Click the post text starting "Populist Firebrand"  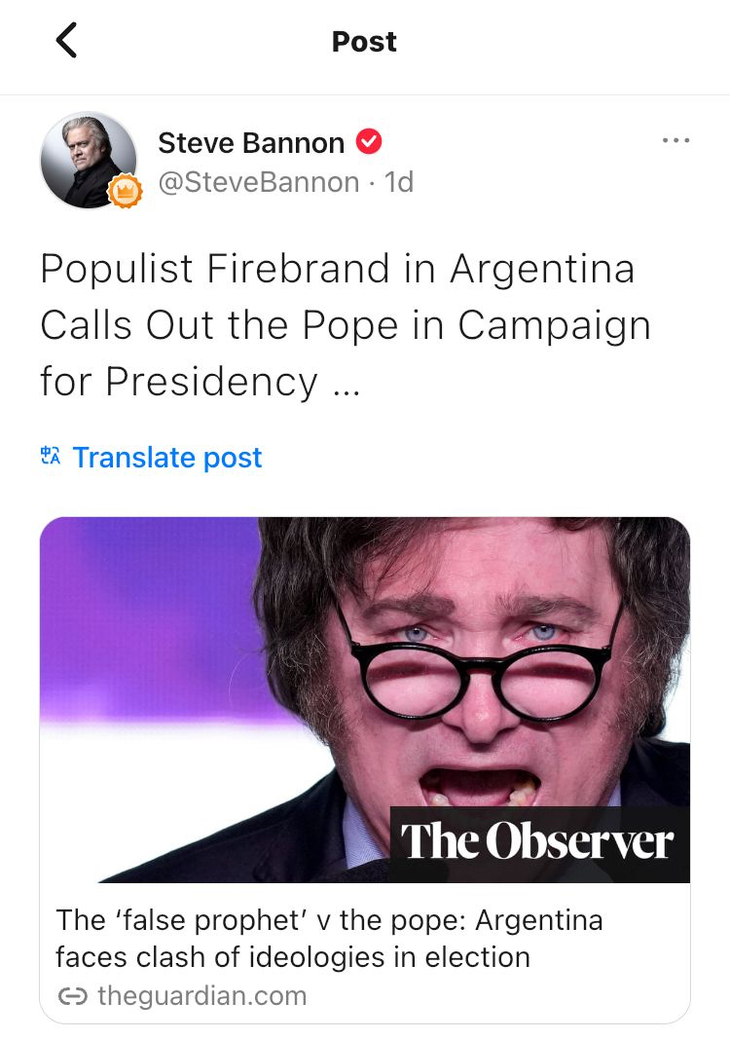(x=337, y=269)
